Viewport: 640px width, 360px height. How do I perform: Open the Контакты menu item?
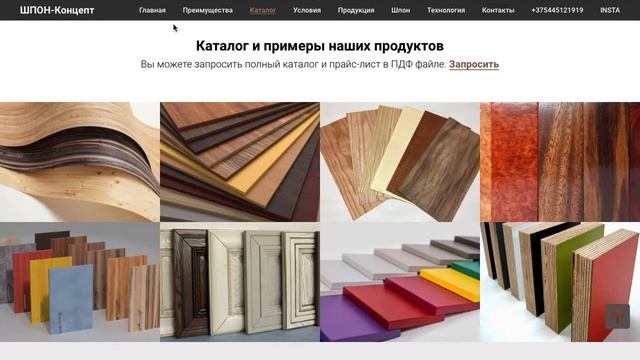pyautogui.click(x=498, y=10)
